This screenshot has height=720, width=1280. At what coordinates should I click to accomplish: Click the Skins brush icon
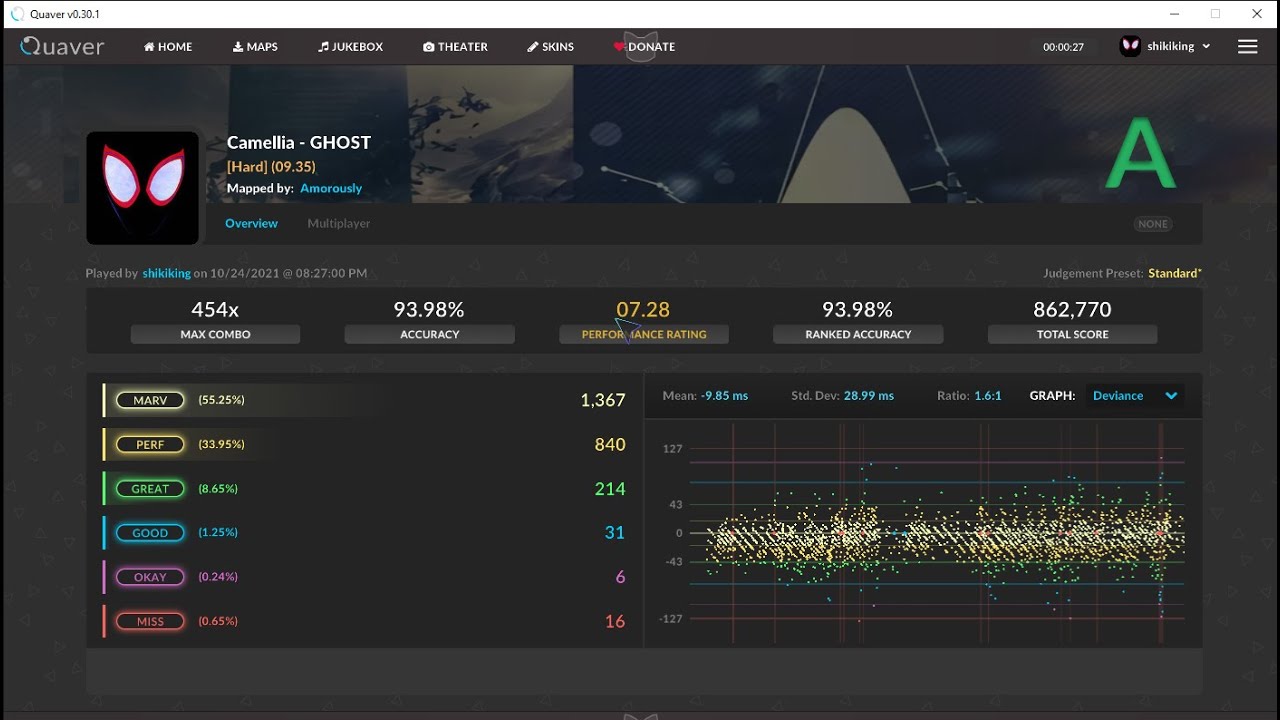(x=533, y=47)
